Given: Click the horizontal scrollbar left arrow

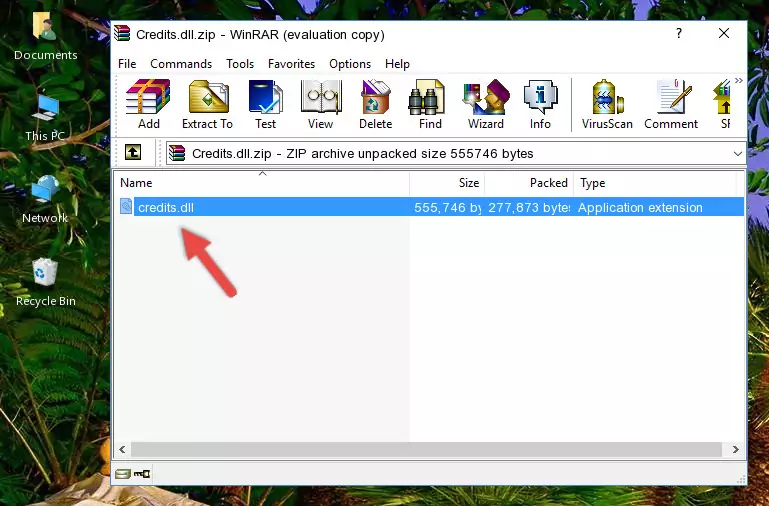Looking at the screenshot, I should [122, 449].
